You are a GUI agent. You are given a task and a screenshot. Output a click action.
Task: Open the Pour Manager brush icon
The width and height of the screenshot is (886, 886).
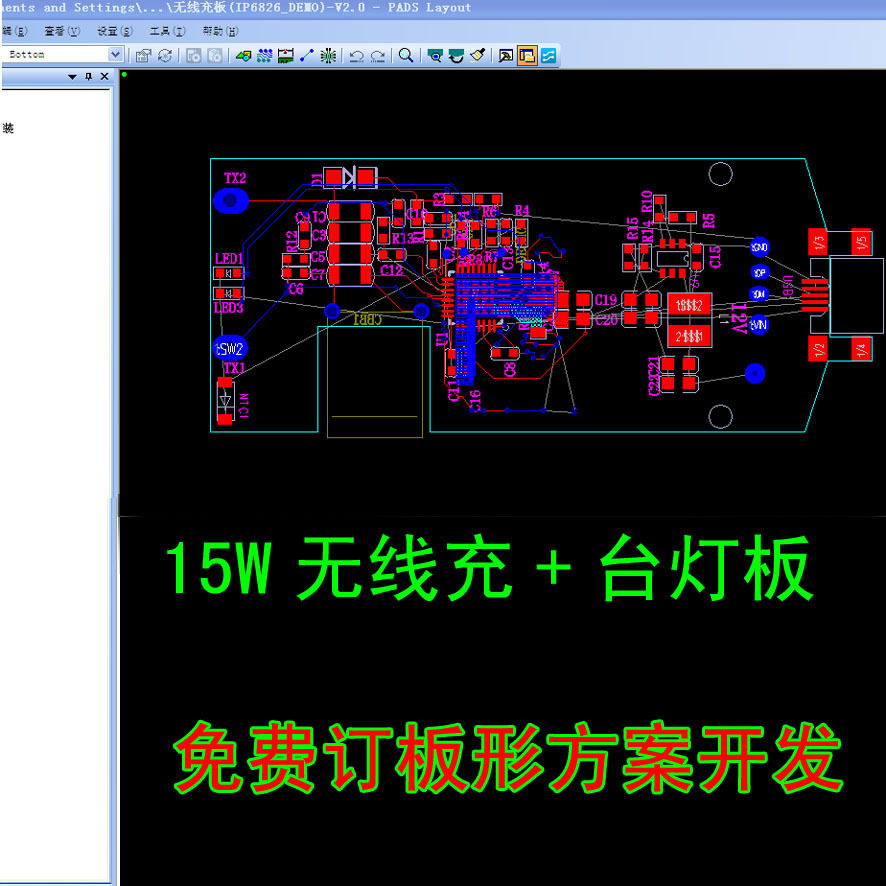point(478,55)
